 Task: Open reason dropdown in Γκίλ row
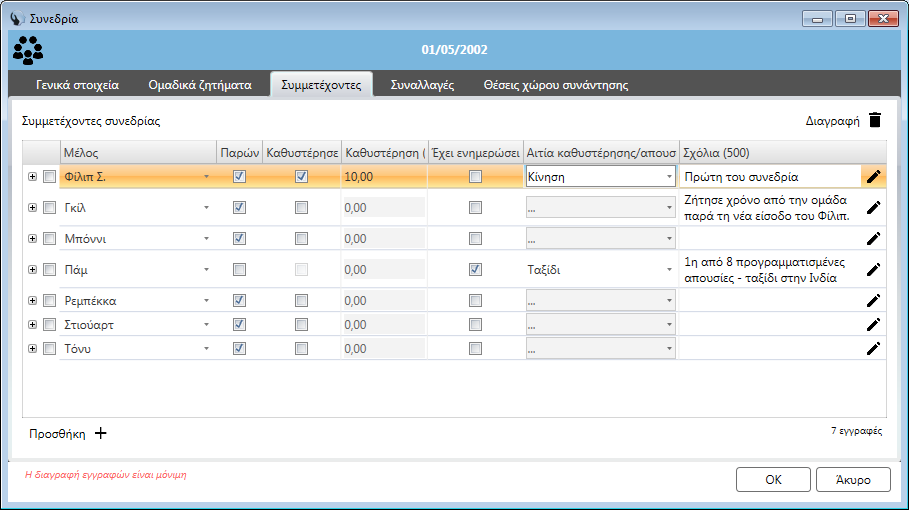click(x=669, y=207)
